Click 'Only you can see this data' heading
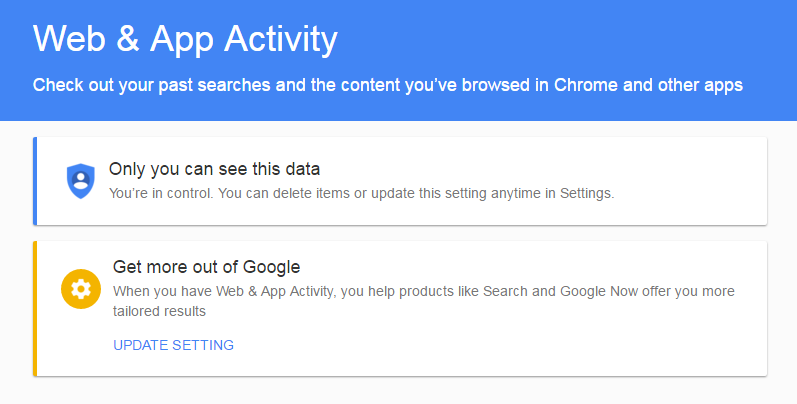Image resolution: width=797 pixels, height=404 pixels. (214, 169)
